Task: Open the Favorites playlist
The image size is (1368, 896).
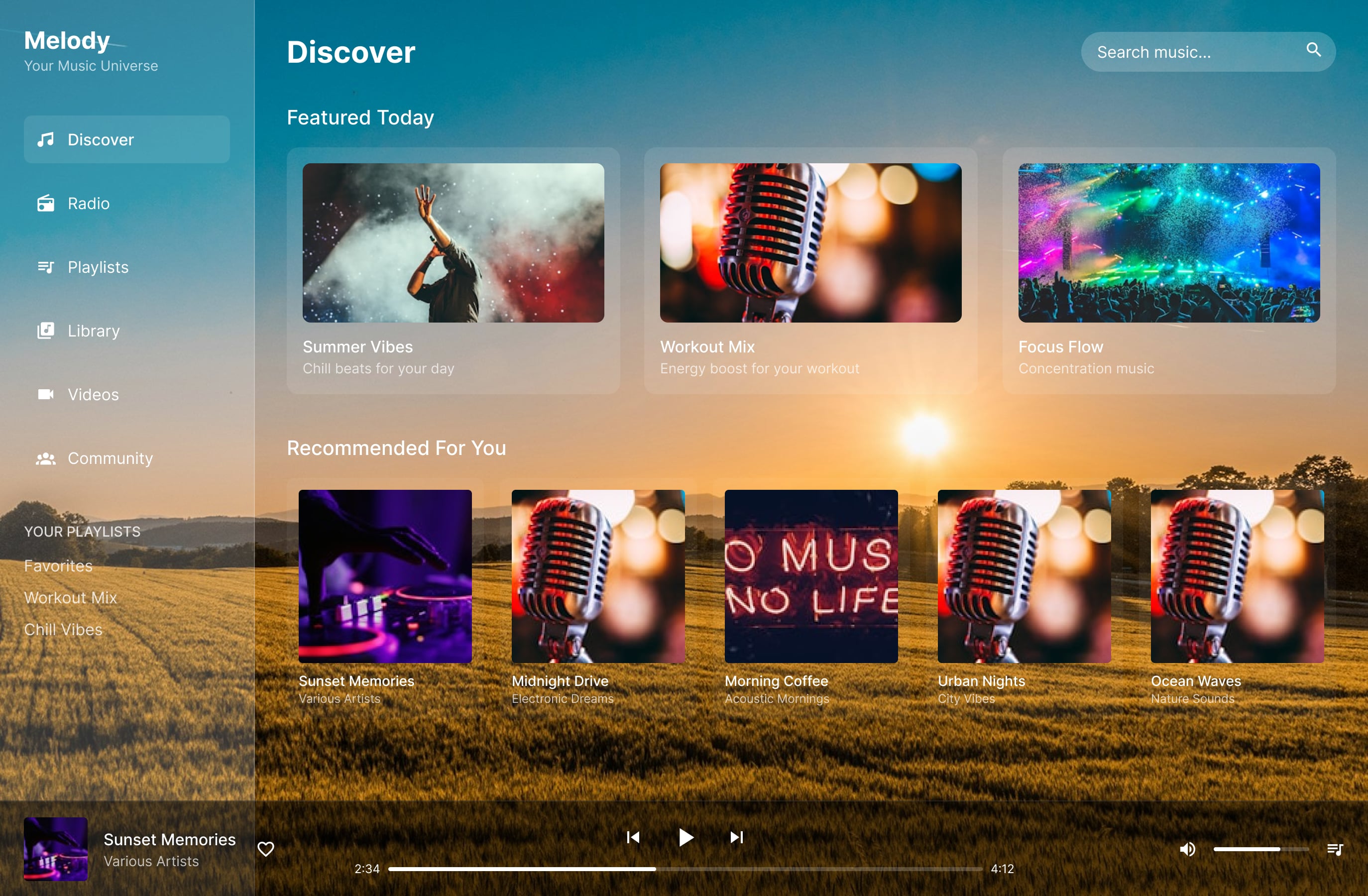Action: pyautogui.click(x=58, y=565)
